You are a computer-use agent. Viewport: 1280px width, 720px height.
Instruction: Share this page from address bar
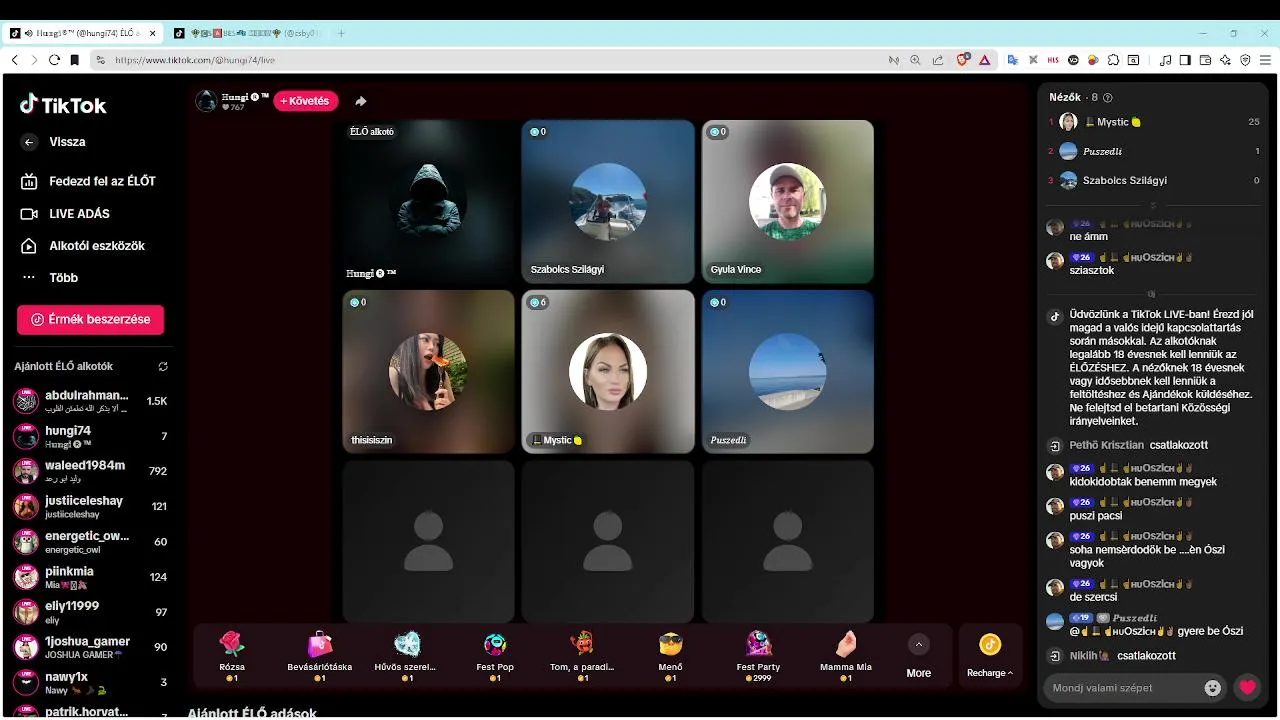pos(937,60)
